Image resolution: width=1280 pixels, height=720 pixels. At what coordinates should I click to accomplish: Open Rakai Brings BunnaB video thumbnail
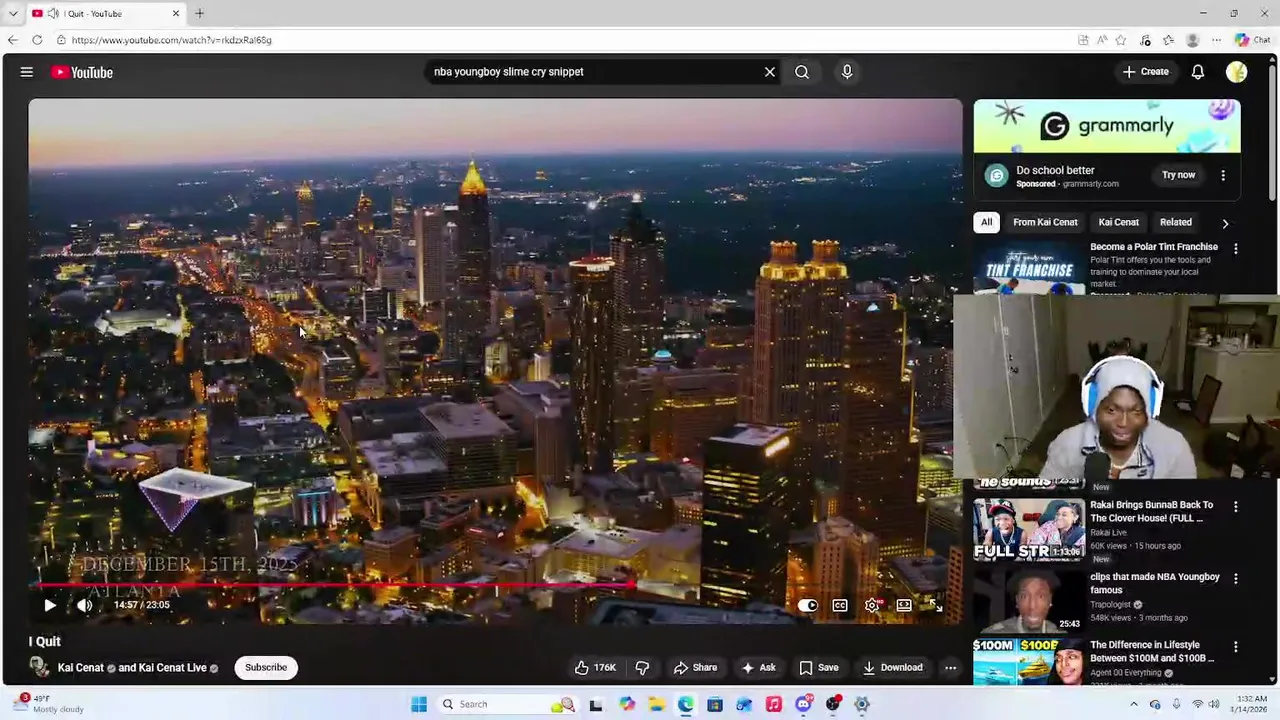coord(1029,529)
